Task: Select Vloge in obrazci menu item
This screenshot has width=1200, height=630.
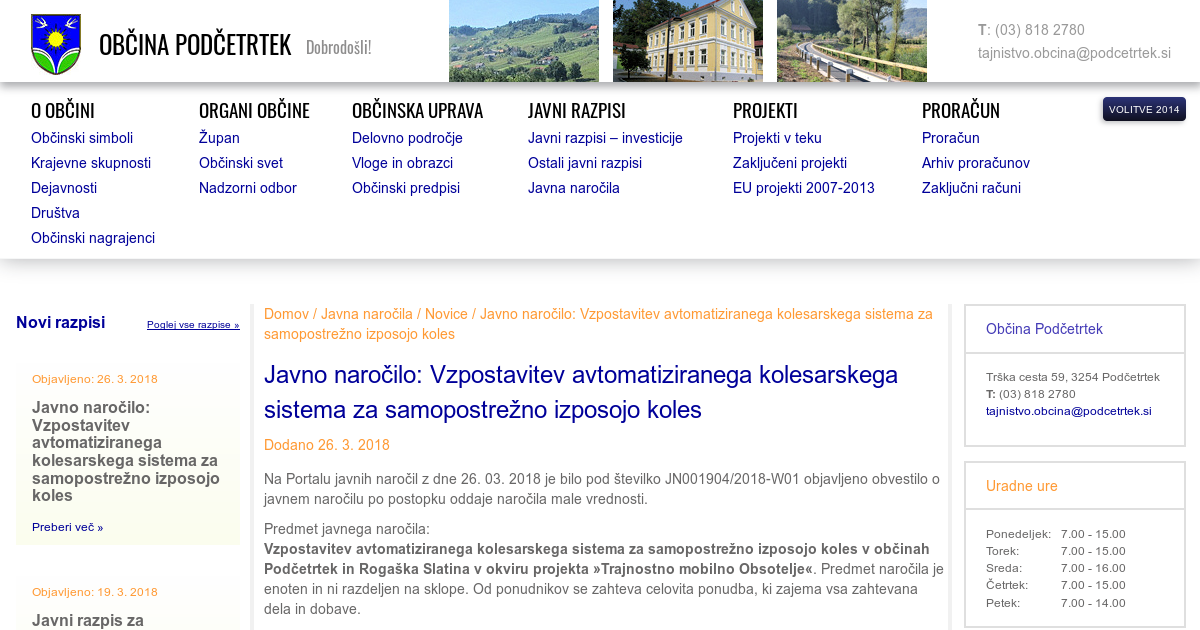Action: 402,163
